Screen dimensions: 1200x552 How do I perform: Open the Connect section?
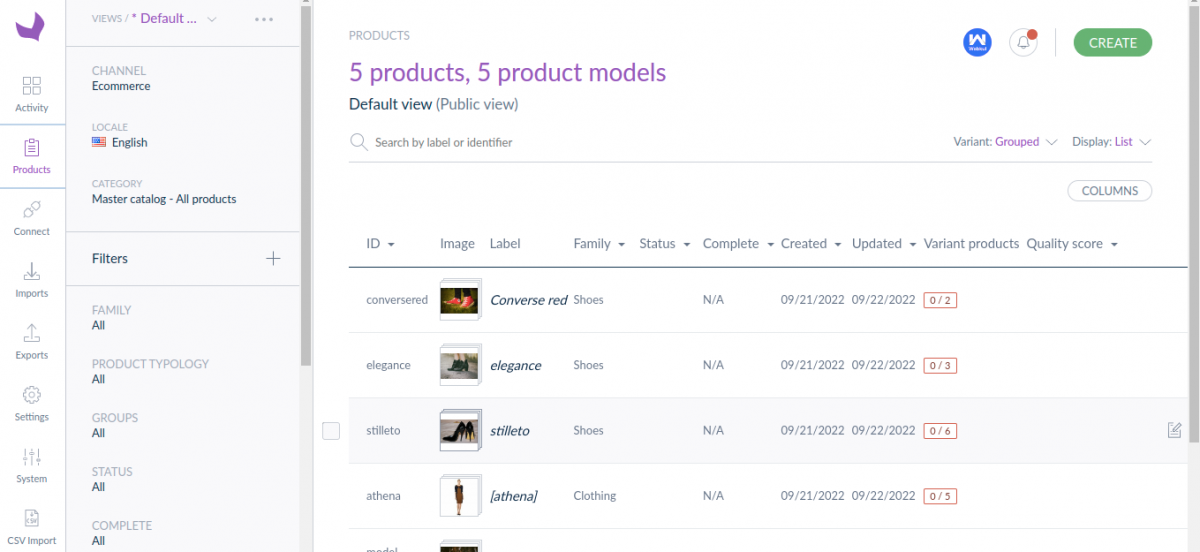tap(32, 218)
